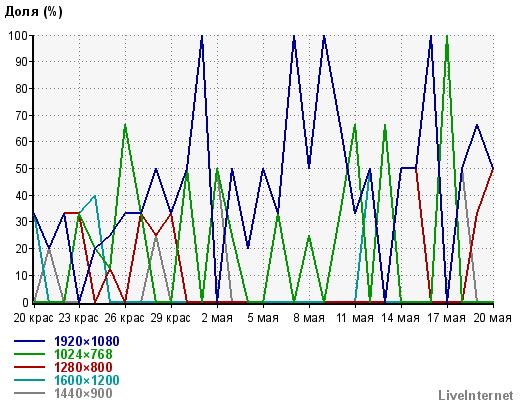Click the gray 1440×900 legend line swatch
Viewport: 520px width, 405px height.
tap(29, 393)
